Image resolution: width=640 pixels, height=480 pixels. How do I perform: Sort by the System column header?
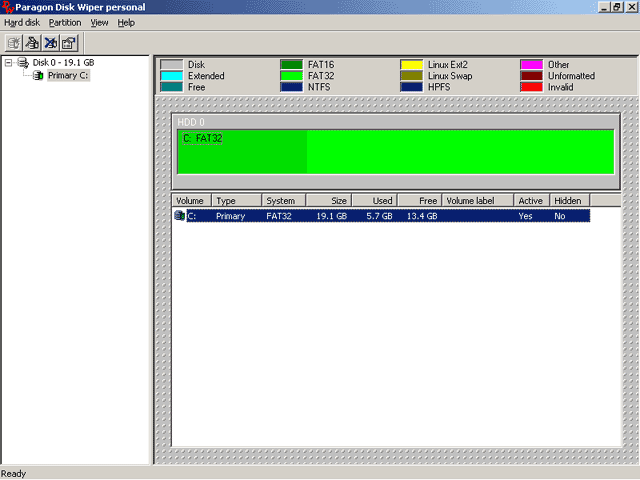(x=284, y=201)
